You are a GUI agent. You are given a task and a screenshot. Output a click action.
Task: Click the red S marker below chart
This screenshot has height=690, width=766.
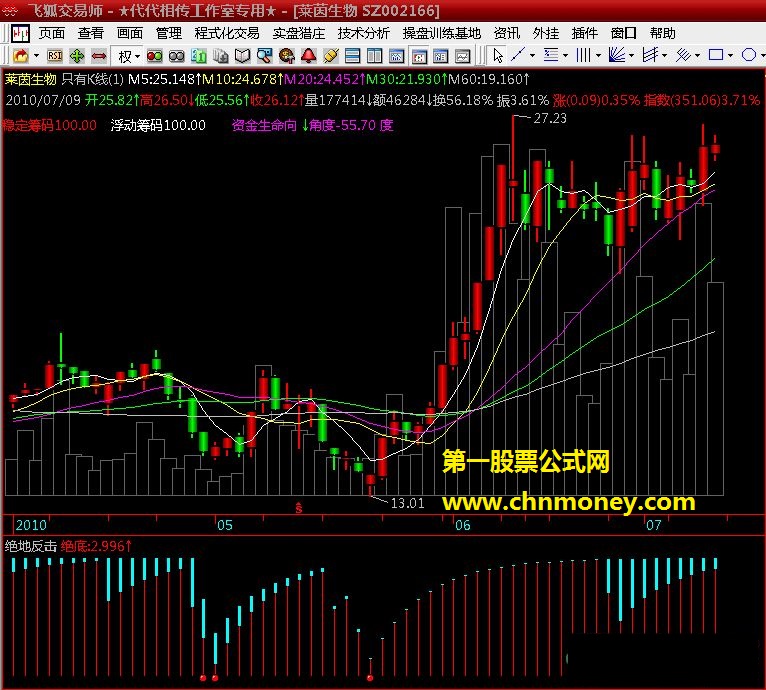coord(298,508)
